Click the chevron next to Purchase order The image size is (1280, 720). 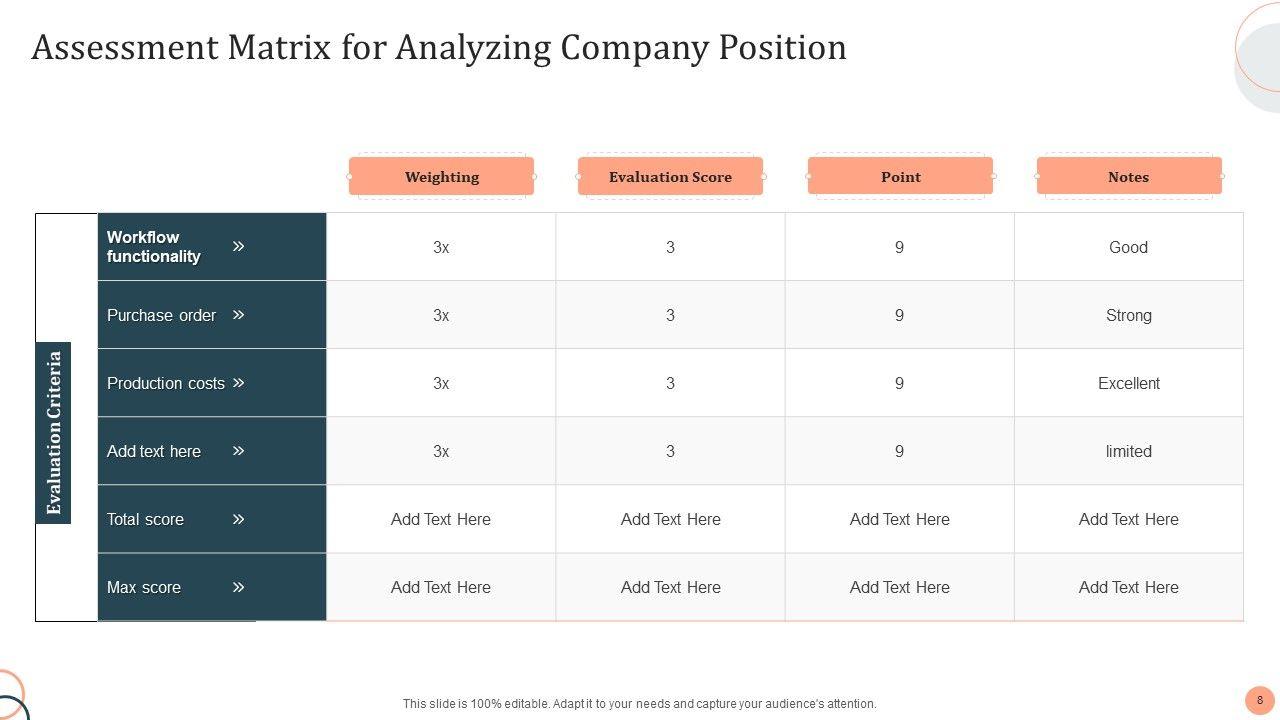click(x=238, y=315)
